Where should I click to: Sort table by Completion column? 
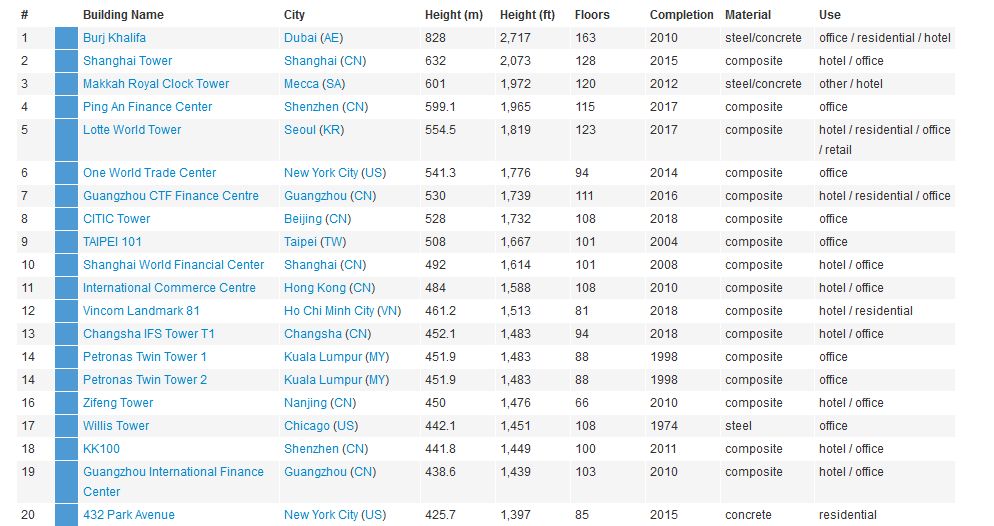pyautogui.click(x=681, y=15)
